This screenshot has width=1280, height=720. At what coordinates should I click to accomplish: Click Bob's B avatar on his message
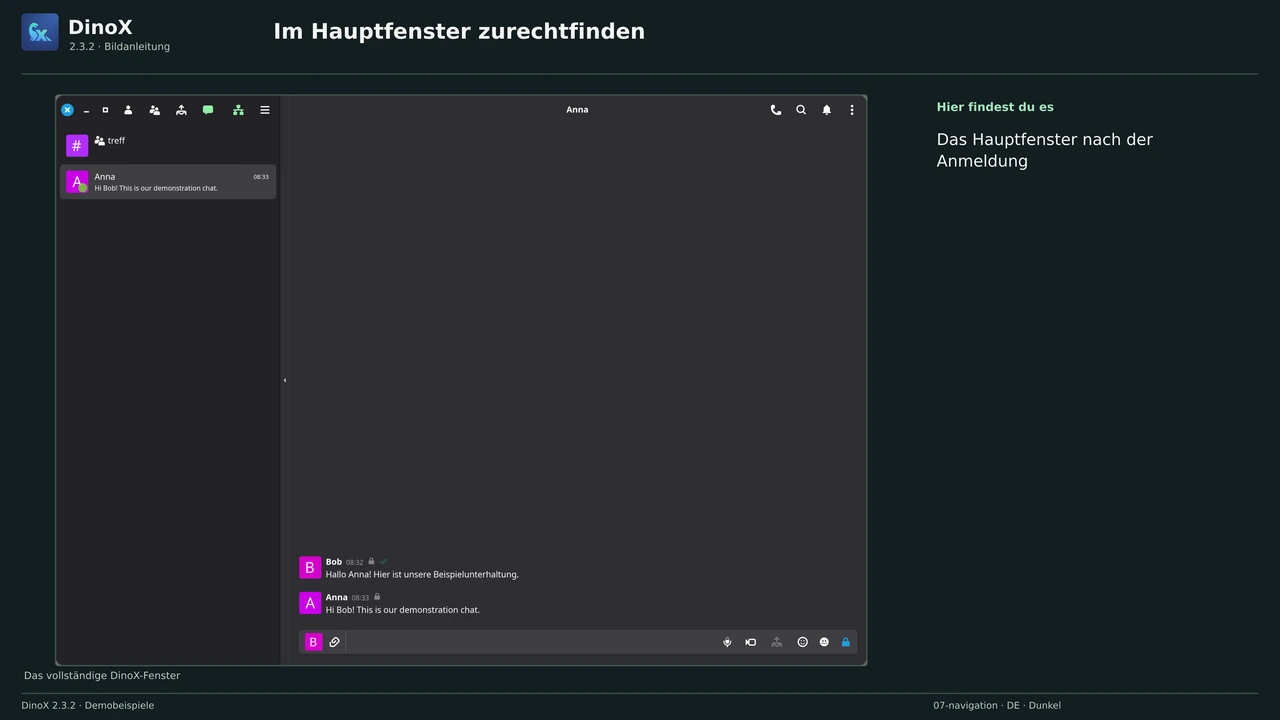[x=310, y=568]
